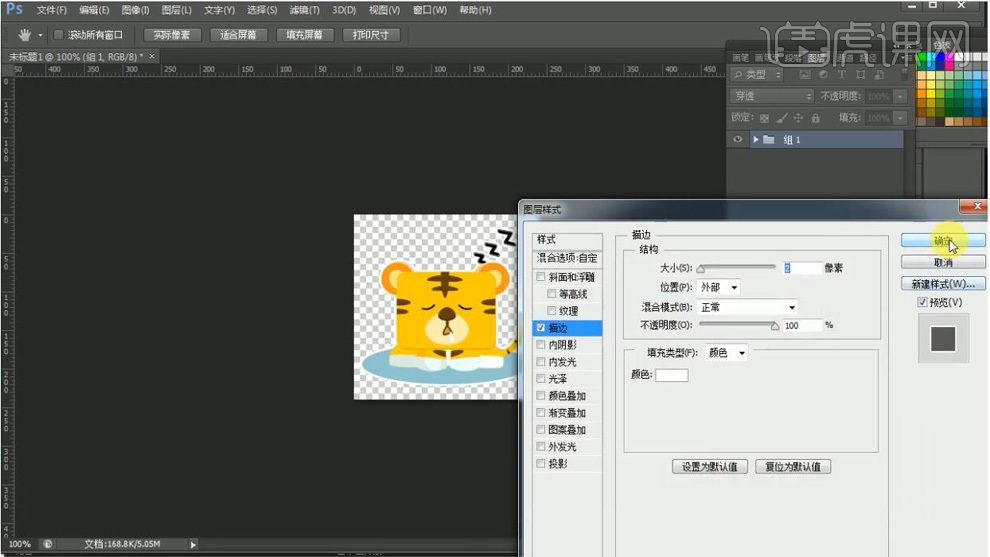Click the 填充屏幕 button
Screen dimensions: 990x557
click(x=304, y=35)
